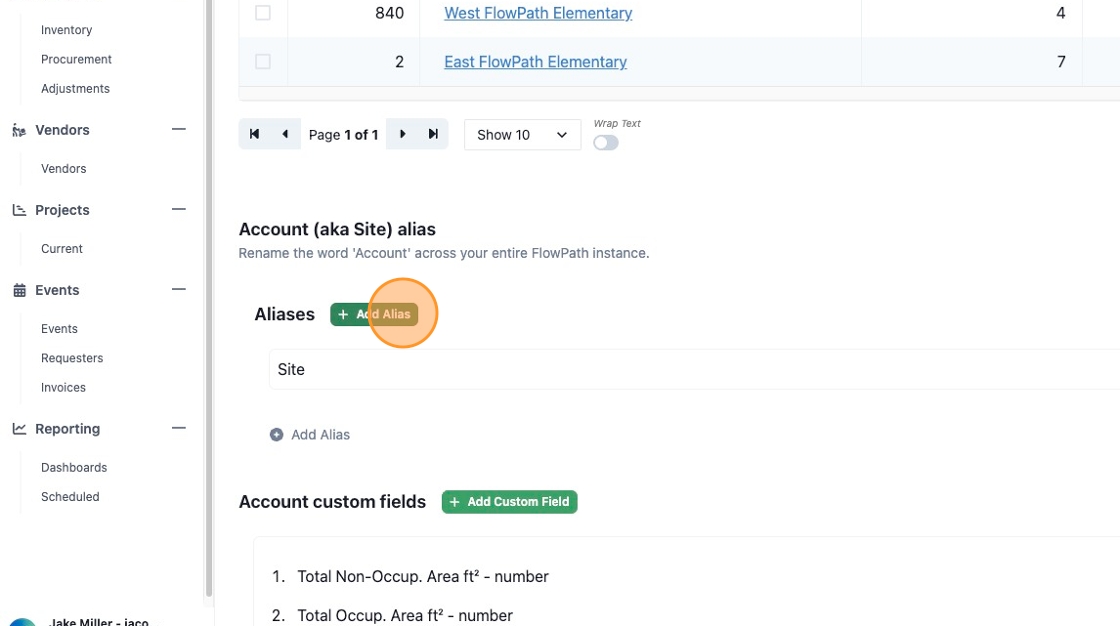1120x626 pixels.
Task: Open Dashboards in the sidebar
Action: click(74, 467)
